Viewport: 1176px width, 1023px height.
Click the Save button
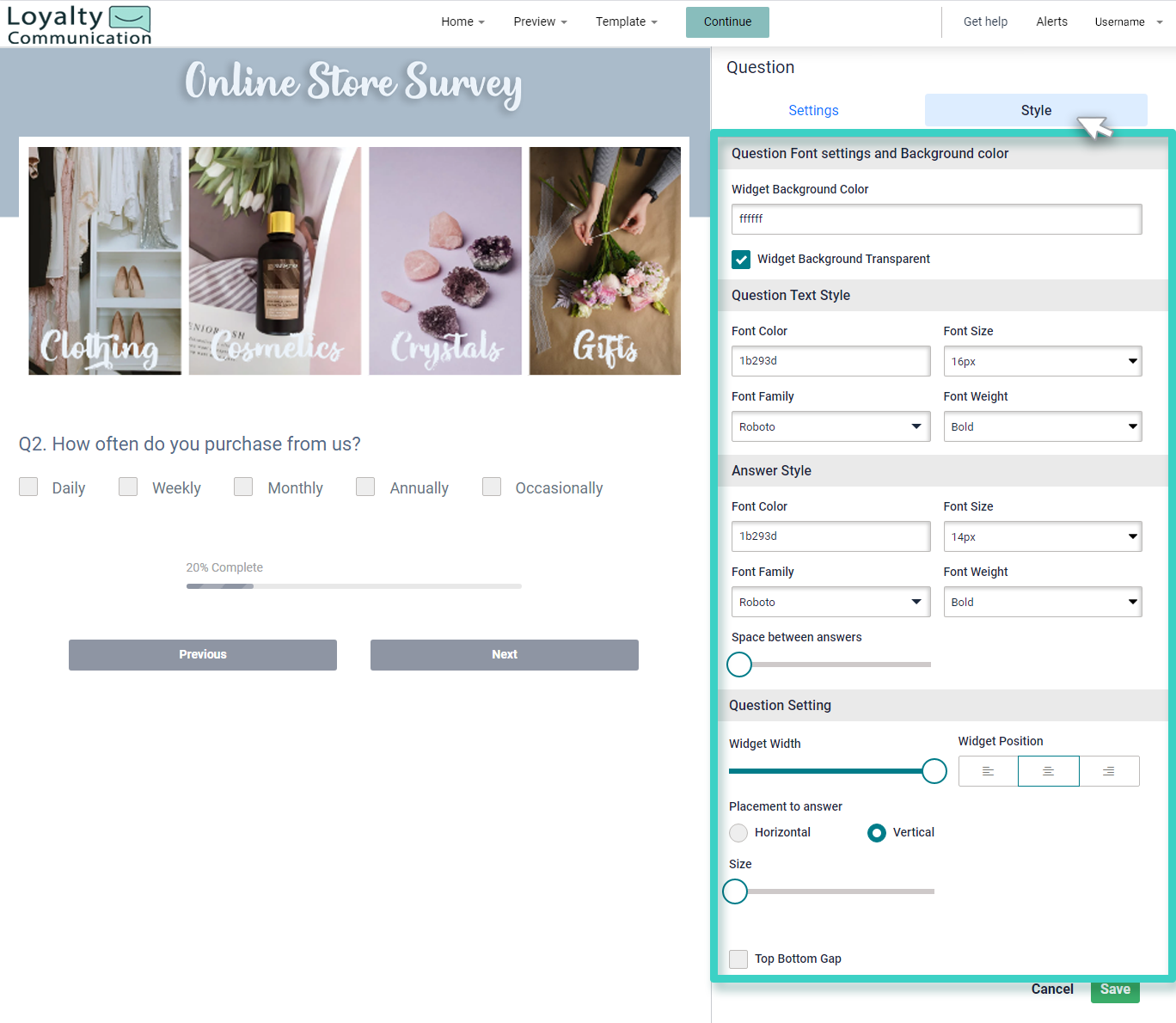point(1114,989)
